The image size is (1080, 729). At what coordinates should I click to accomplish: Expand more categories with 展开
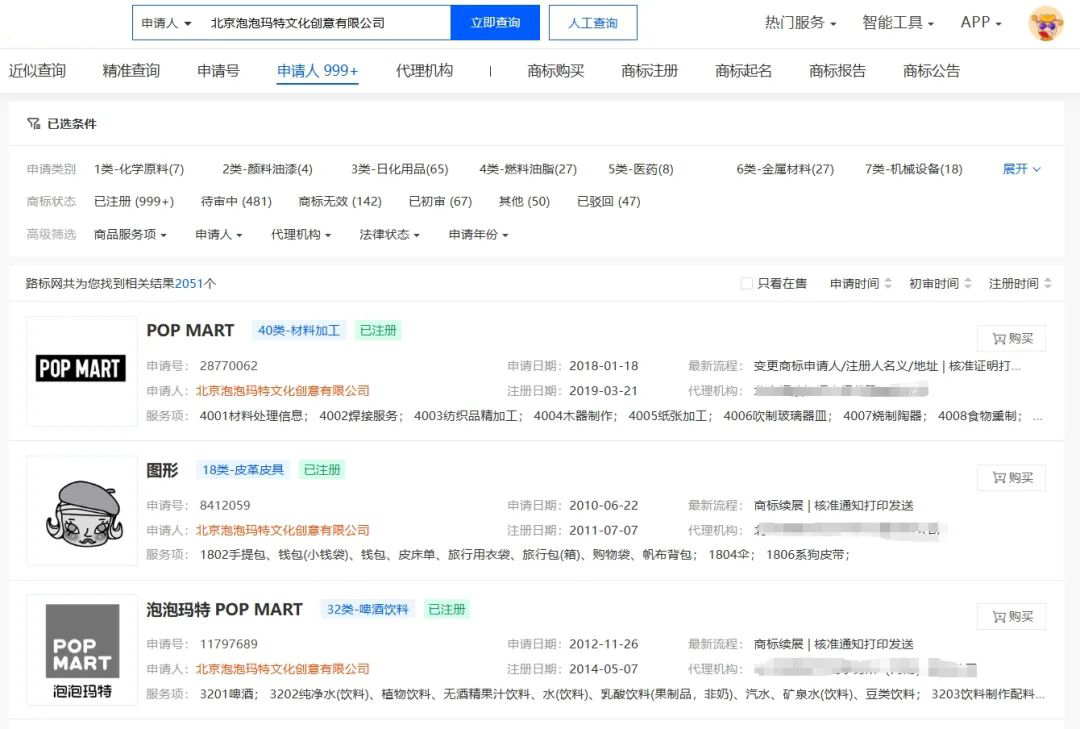[1021, 169]
